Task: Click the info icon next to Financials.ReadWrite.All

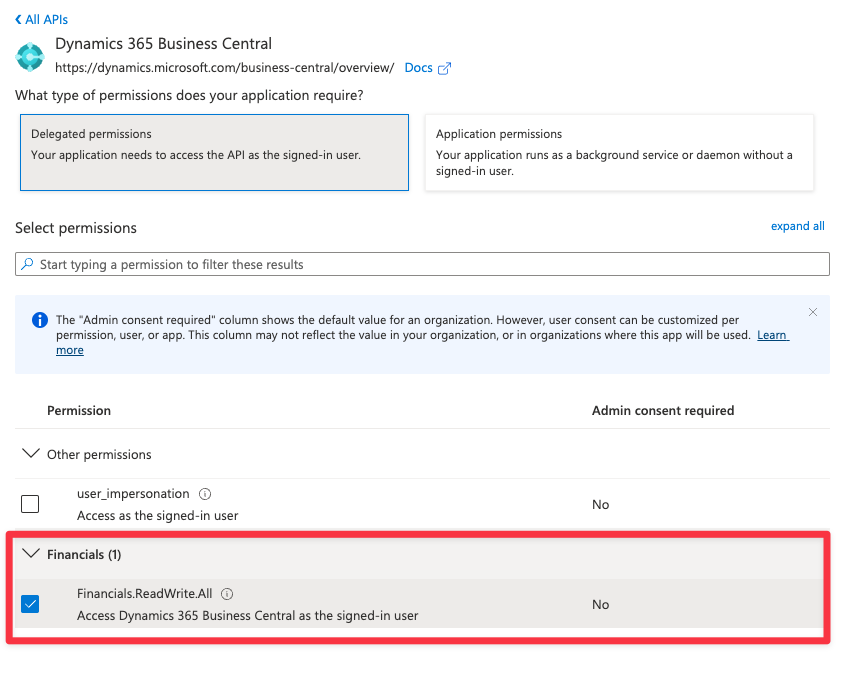Action: (227, 594)
